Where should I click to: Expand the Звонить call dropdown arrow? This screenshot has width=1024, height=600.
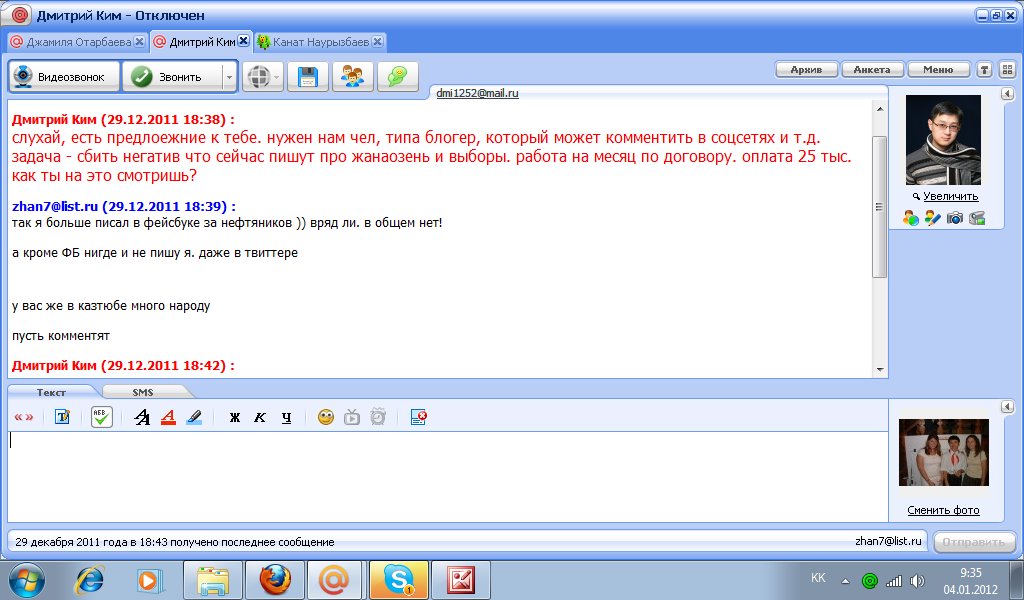click(x=229, y=77)
